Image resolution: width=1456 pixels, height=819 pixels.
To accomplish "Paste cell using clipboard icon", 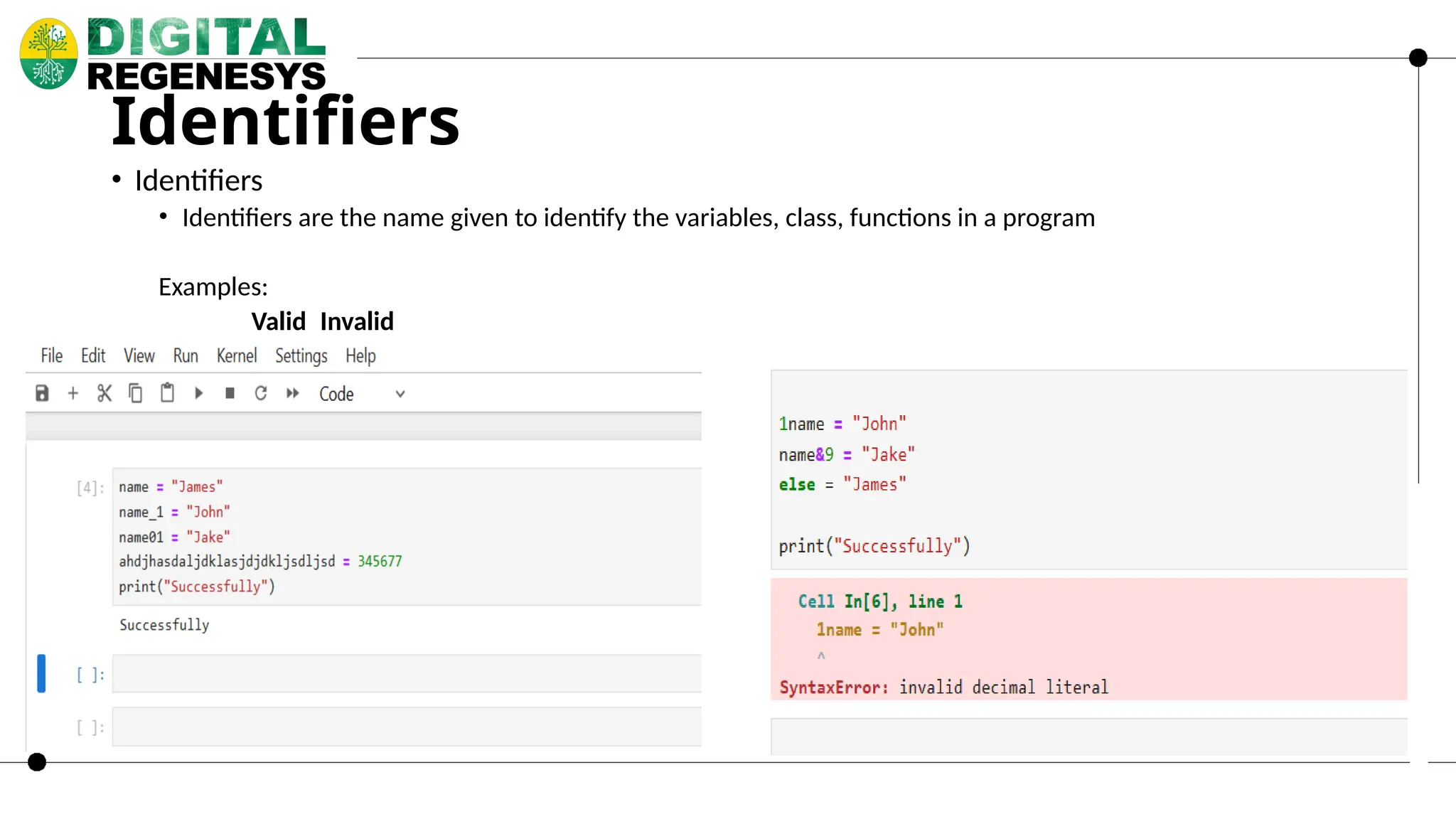I will coord(167,392).
